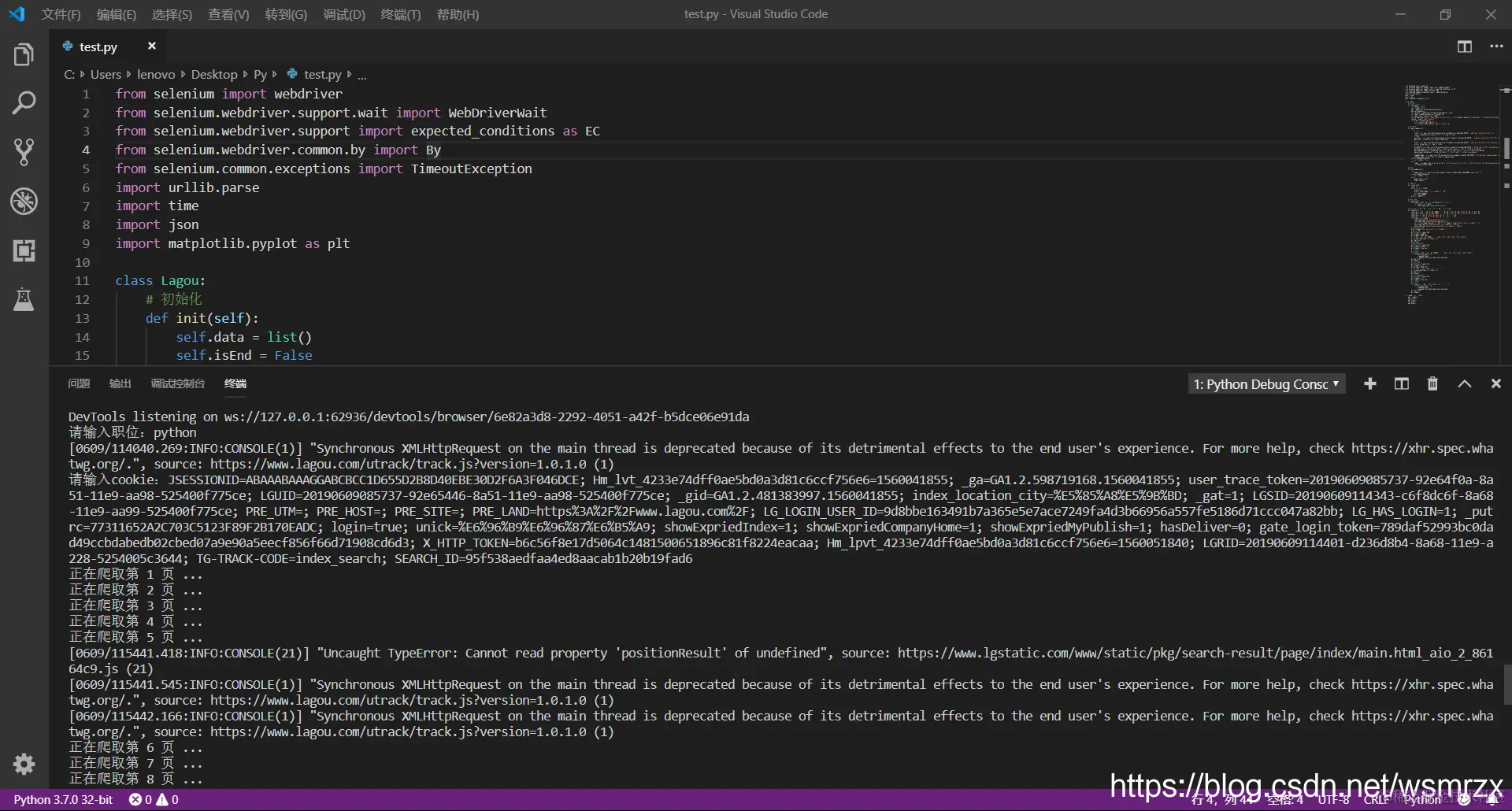The width and height of the screenshot is (1512, 811).
Task: Click the 'DevTools listening on' terminal line
Action: (409, 417)
